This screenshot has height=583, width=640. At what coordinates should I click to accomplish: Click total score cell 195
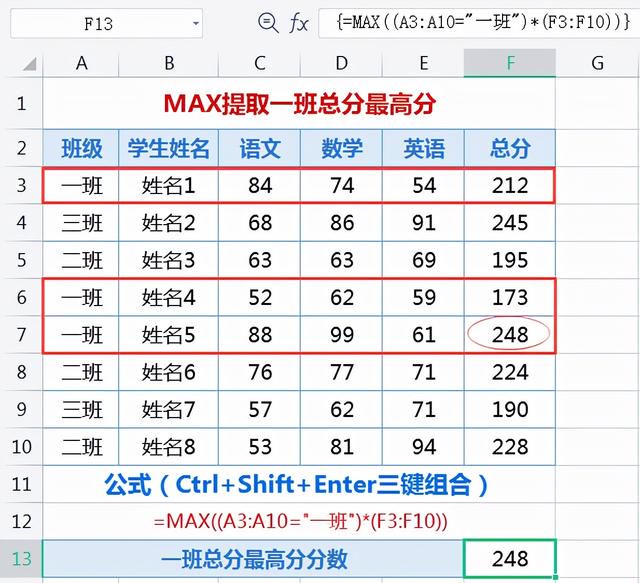(510, 260)
